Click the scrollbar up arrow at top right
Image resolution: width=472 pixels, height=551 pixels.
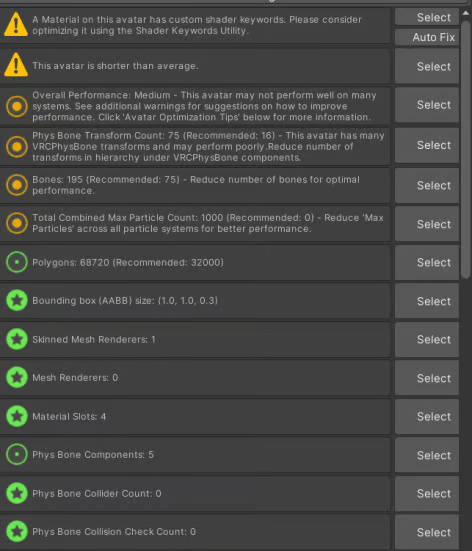(x=466, y=13)
